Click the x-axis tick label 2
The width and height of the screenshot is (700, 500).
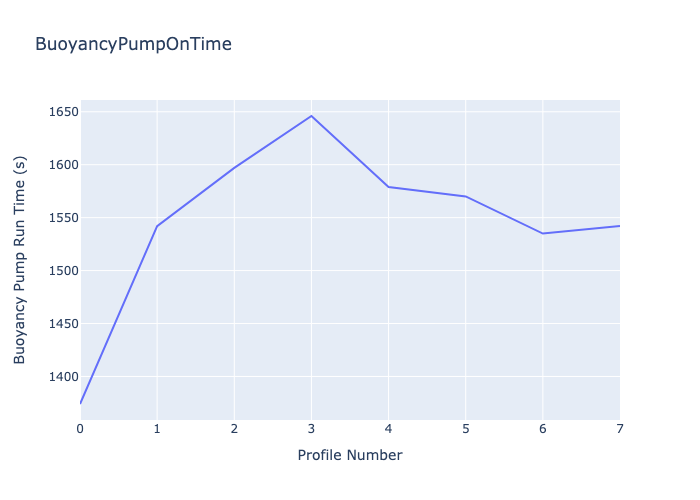pos(234,428)
